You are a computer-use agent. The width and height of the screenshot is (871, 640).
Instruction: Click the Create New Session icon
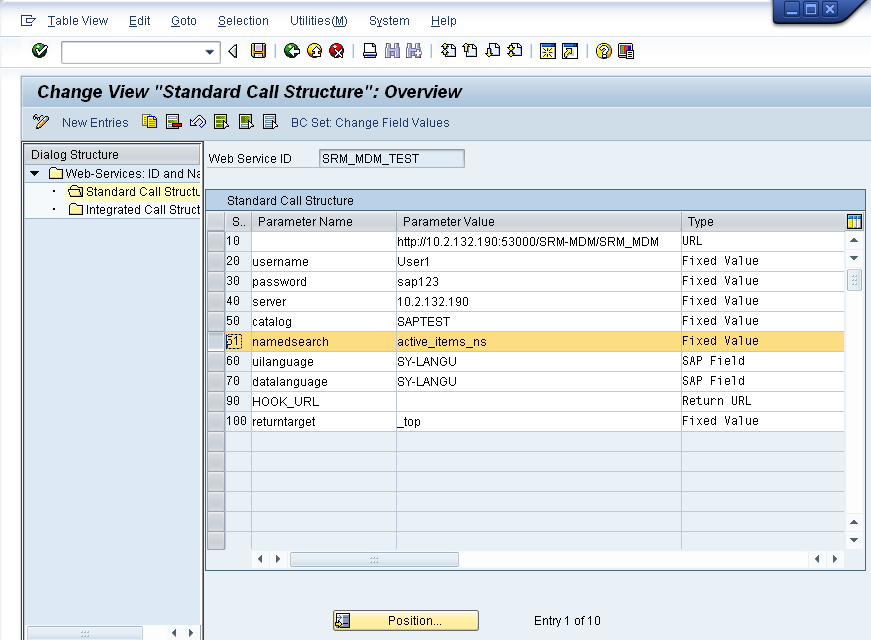pyautogui.click(x=548, y=51)
